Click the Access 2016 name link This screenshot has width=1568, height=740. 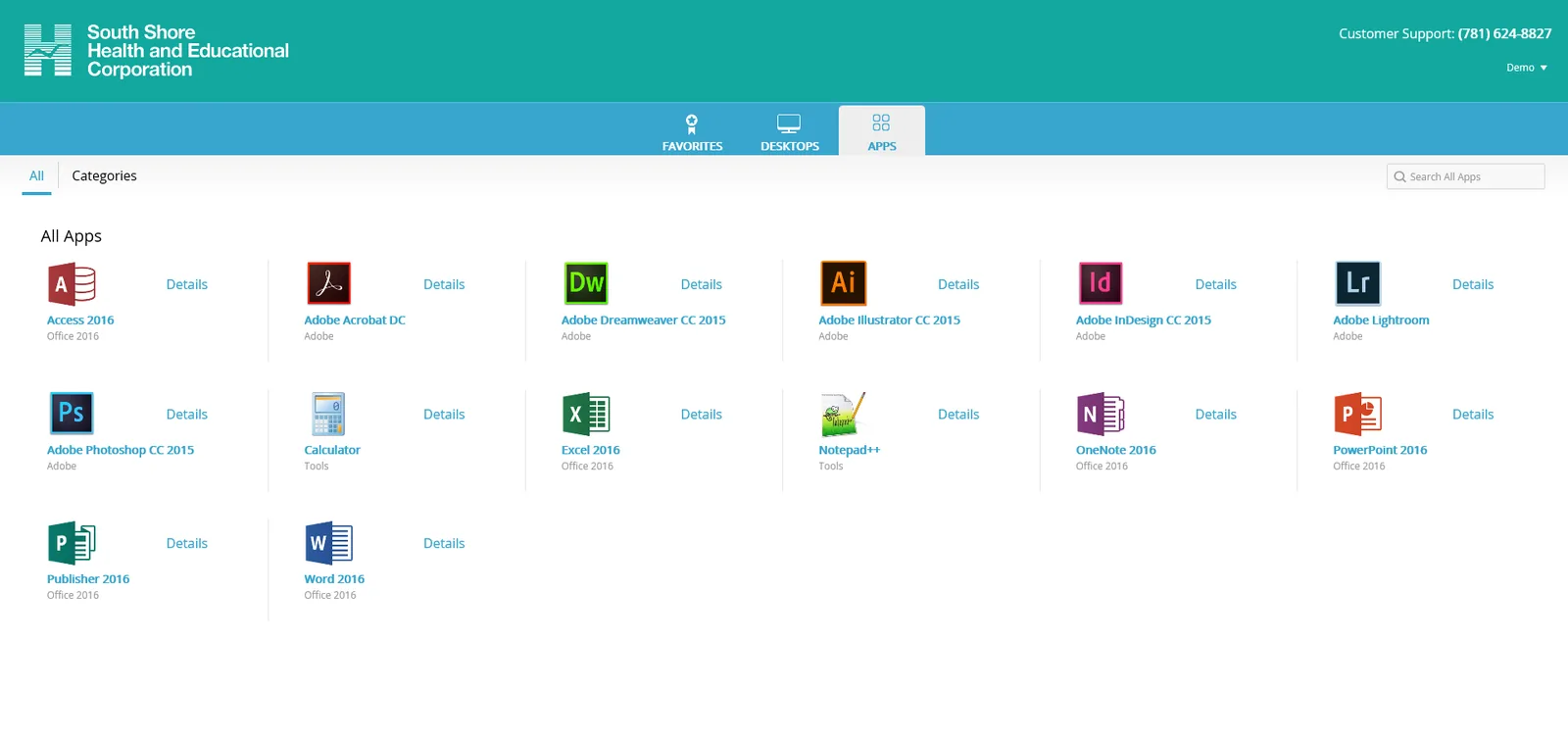pos(80,321)
